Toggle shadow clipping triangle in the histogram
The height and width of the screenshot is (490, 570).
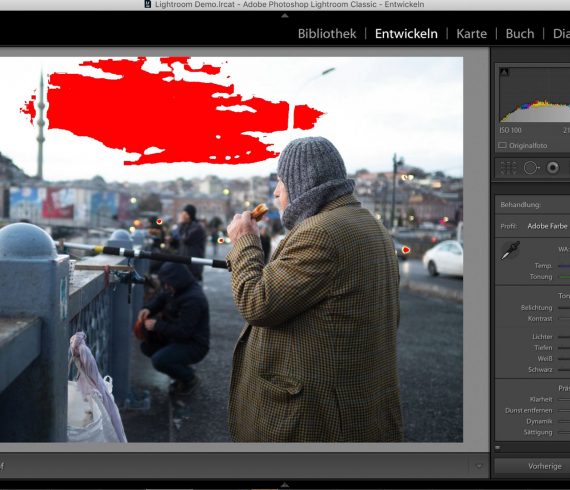[x=504, y=72]
